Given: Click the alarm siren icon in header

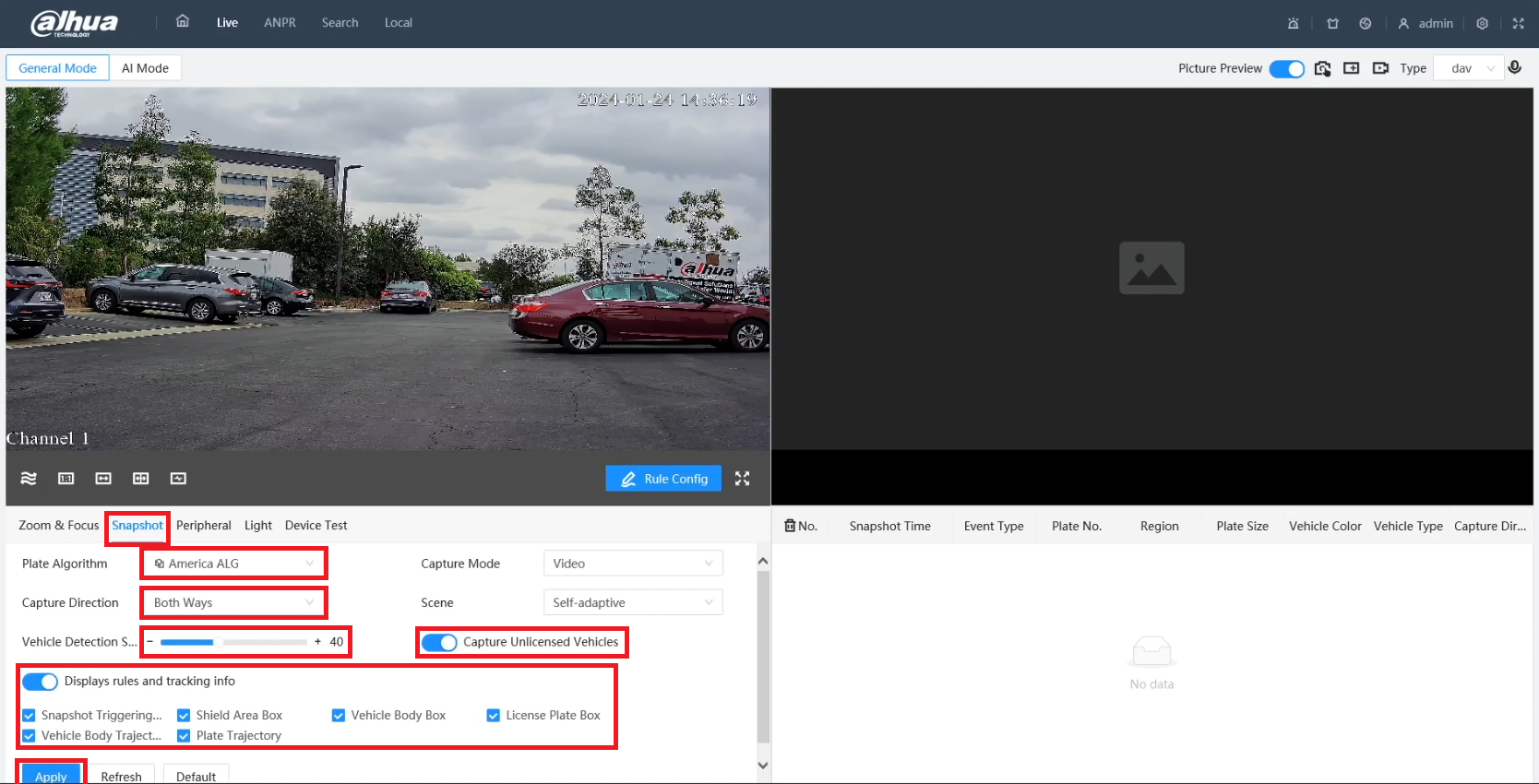Looking at the screenshot, I should pyautogui.click(x=1293, y=23).
